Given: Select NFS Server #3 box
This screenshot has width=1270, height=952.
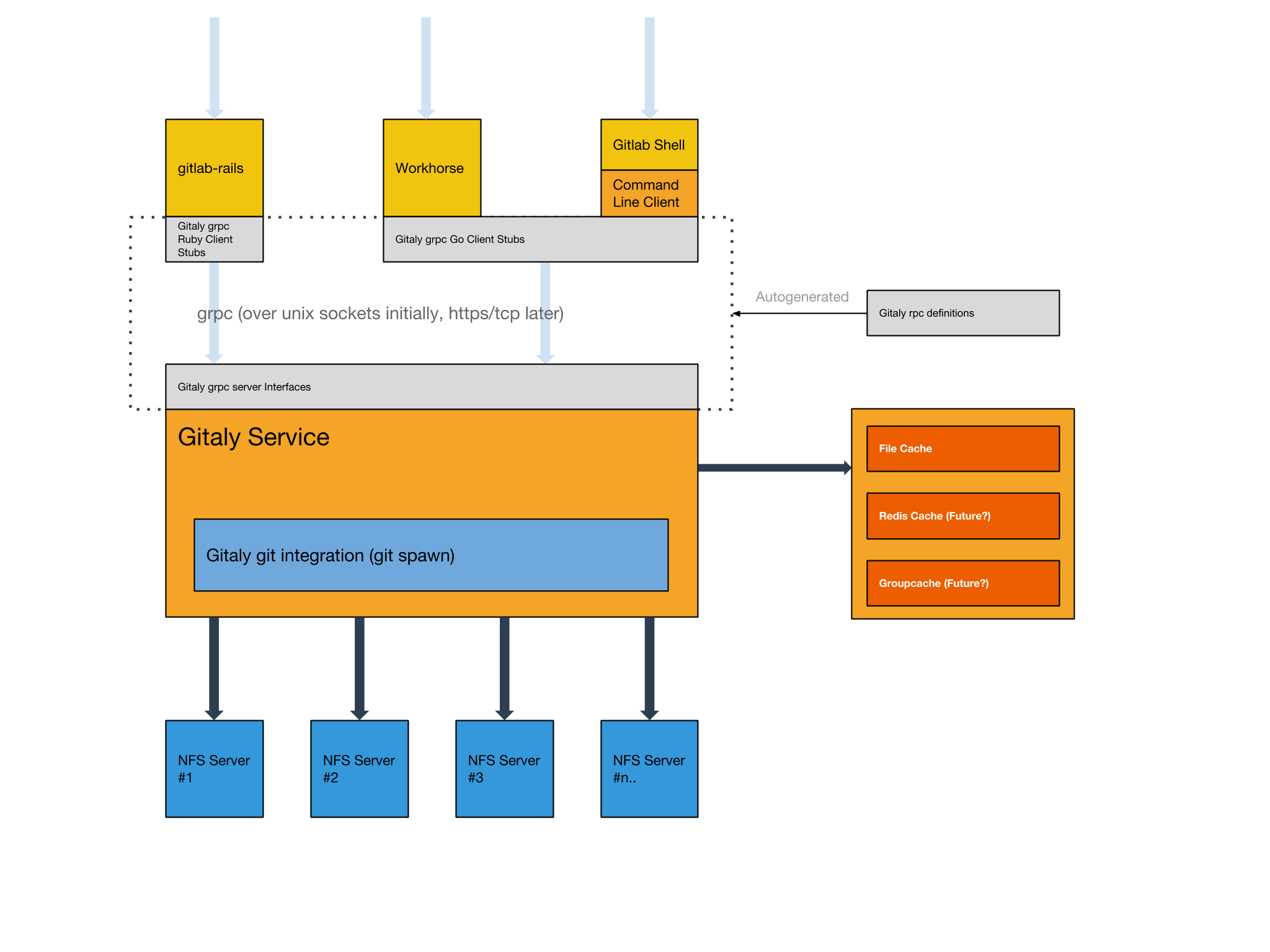Looking at the screenshot, I should 504,769.
